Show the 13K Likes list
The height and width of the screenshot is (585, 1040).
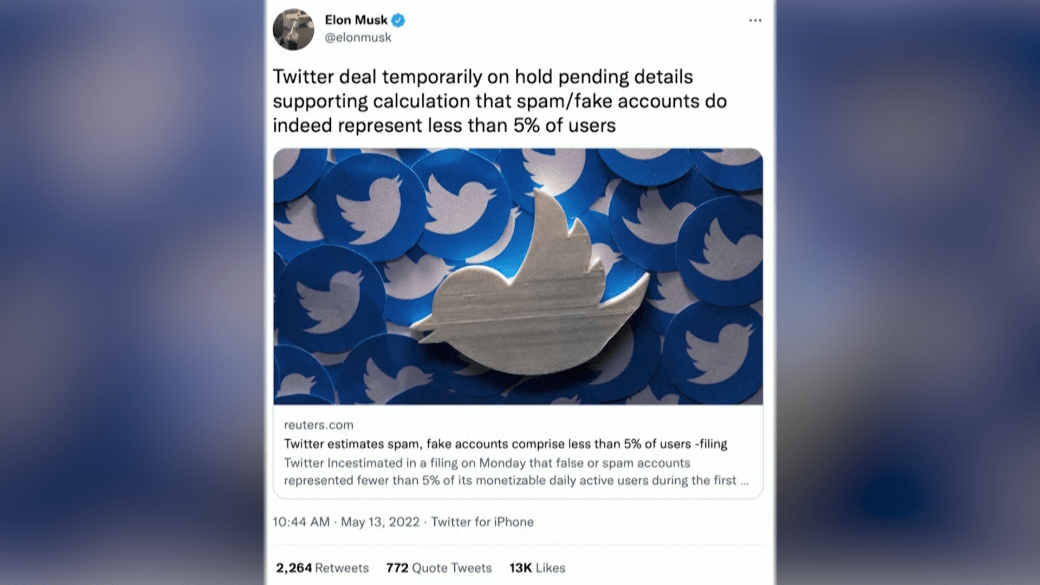pyautogui.click(x=537, y=568)
